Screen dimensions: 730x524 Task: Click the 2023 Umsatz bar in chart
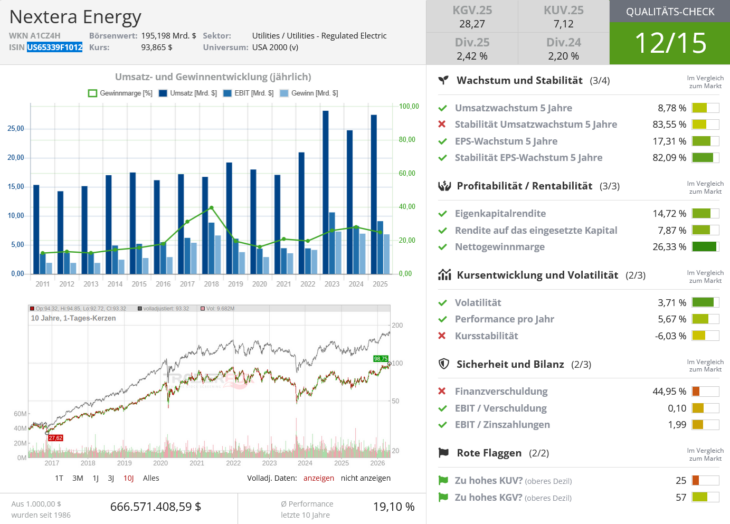(325, 192)
